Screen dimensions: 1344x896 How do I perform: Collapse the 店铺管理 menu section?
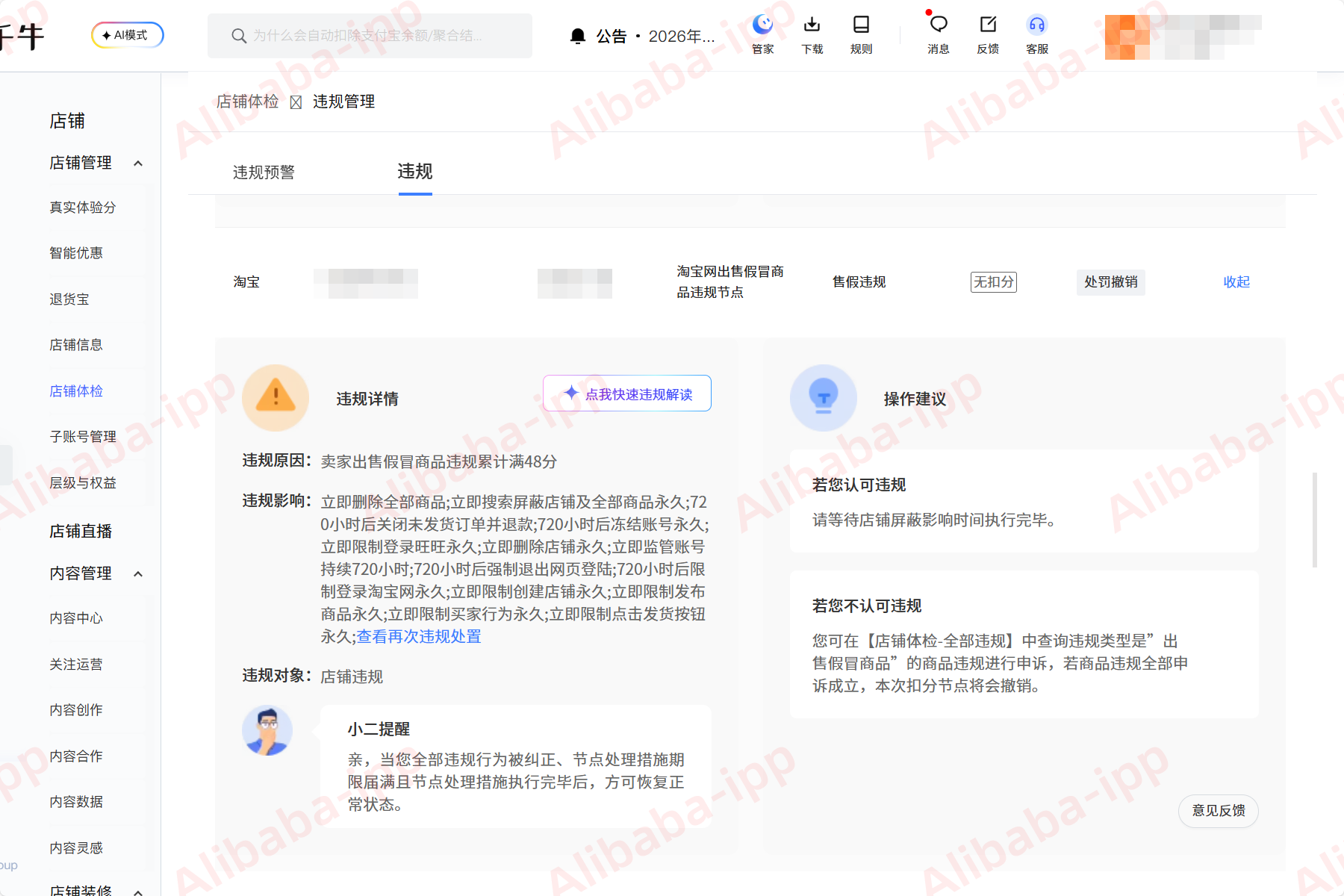138,163
